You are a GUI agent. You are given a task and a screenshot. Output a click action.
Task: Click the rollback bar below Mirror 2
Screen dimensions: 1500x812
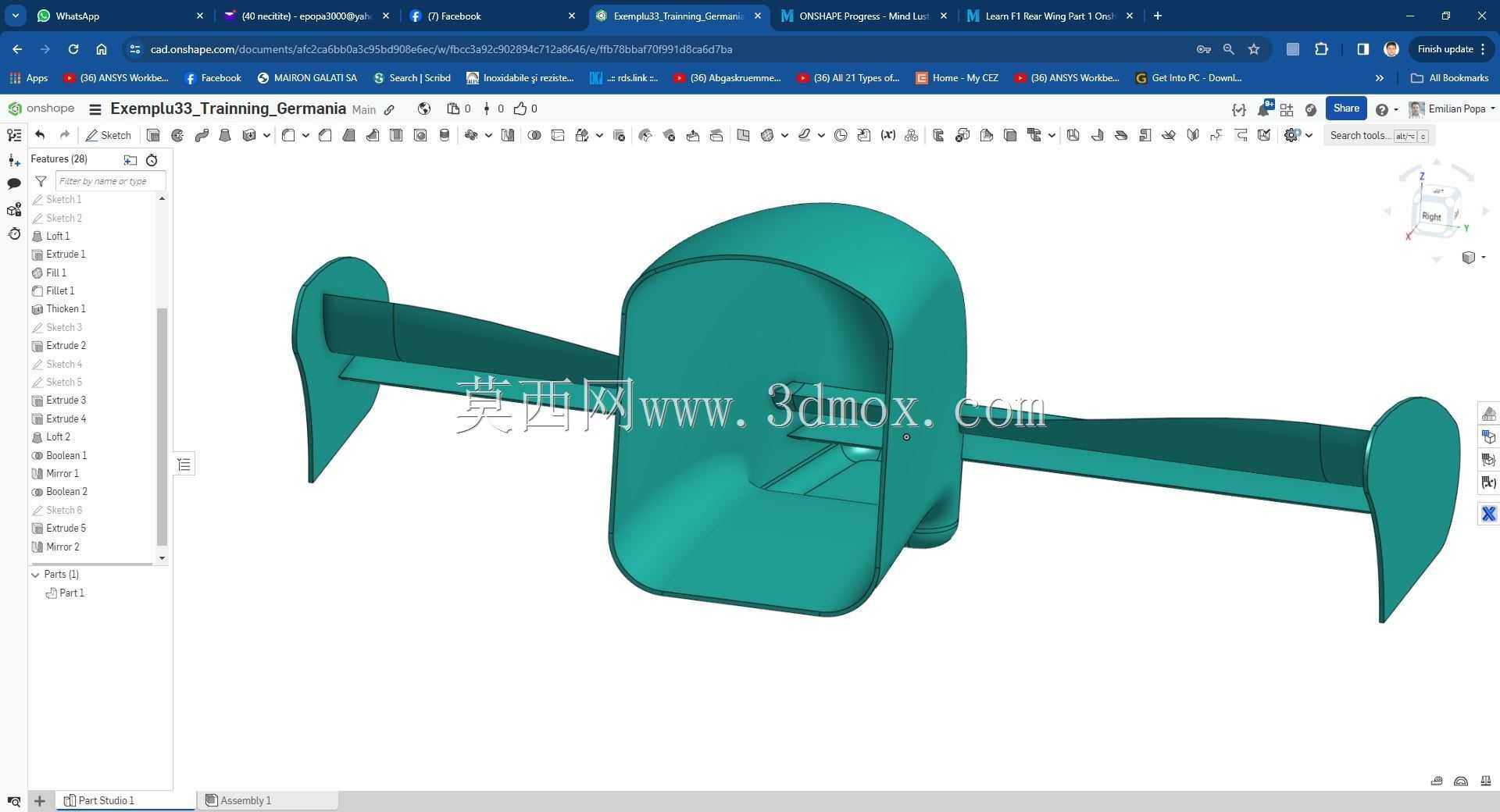pos(91,564)
